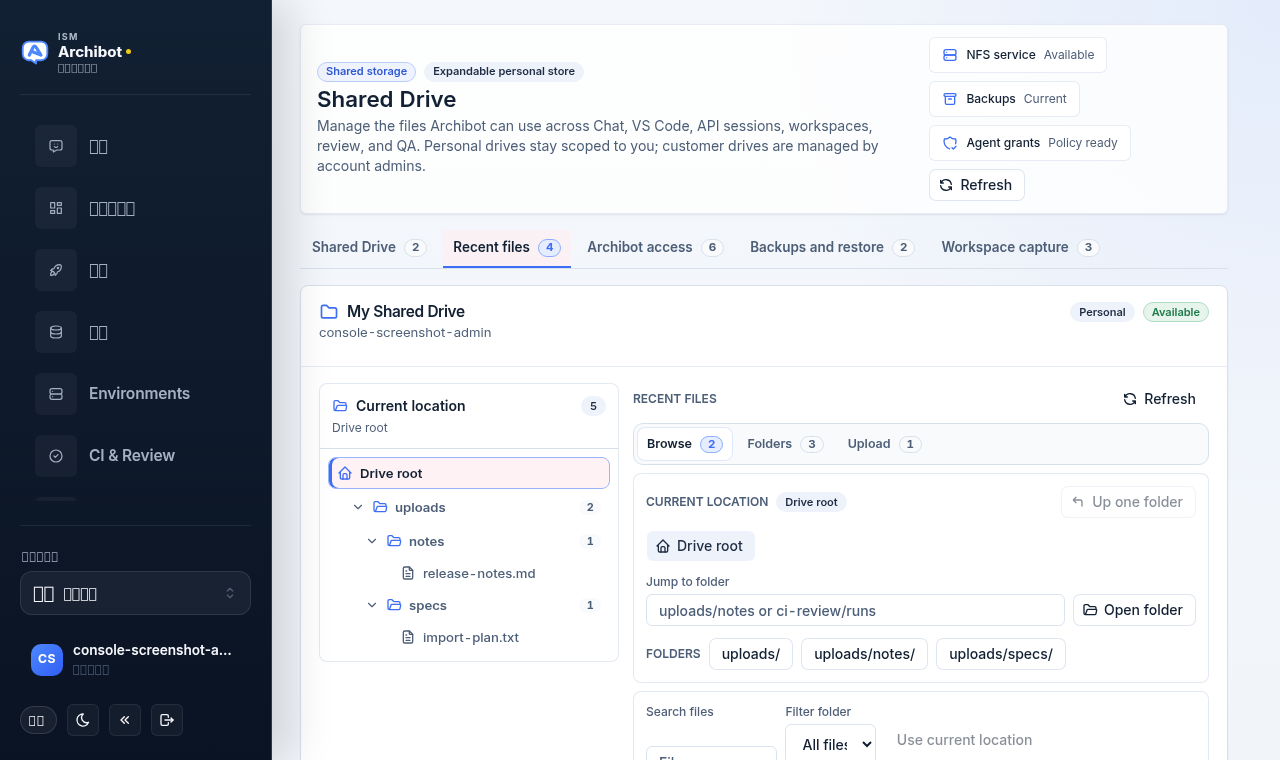Click the file icon beside import-plan.txt
1280x760 pixels.
[408, 637]
